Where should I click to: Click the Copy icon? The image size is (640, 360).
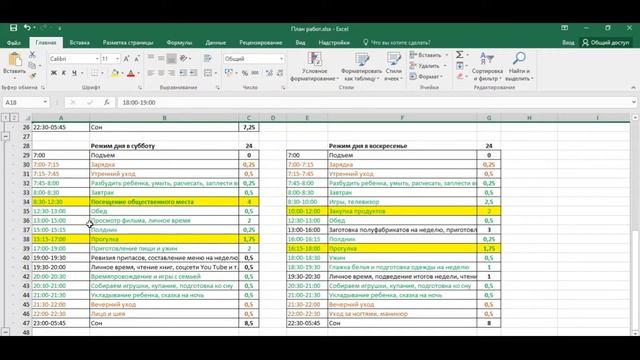click(32, 65)
